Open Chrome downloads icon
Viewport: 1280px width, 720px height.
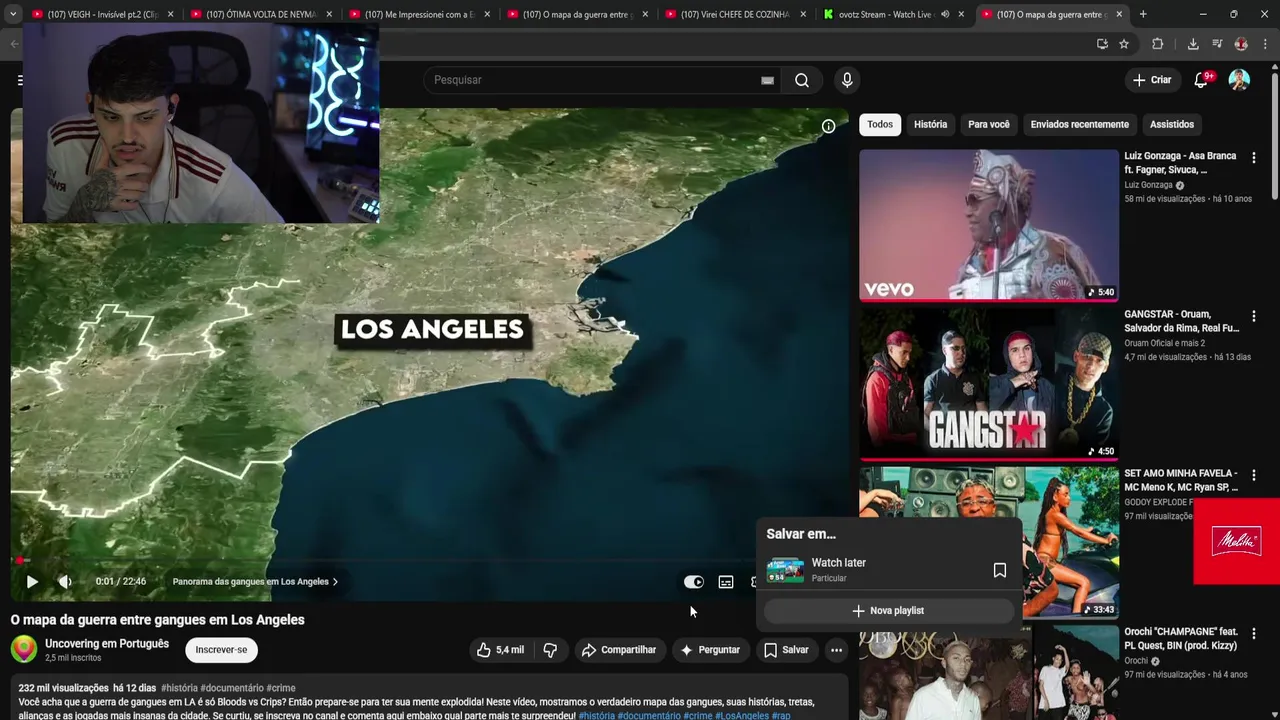1193,44
